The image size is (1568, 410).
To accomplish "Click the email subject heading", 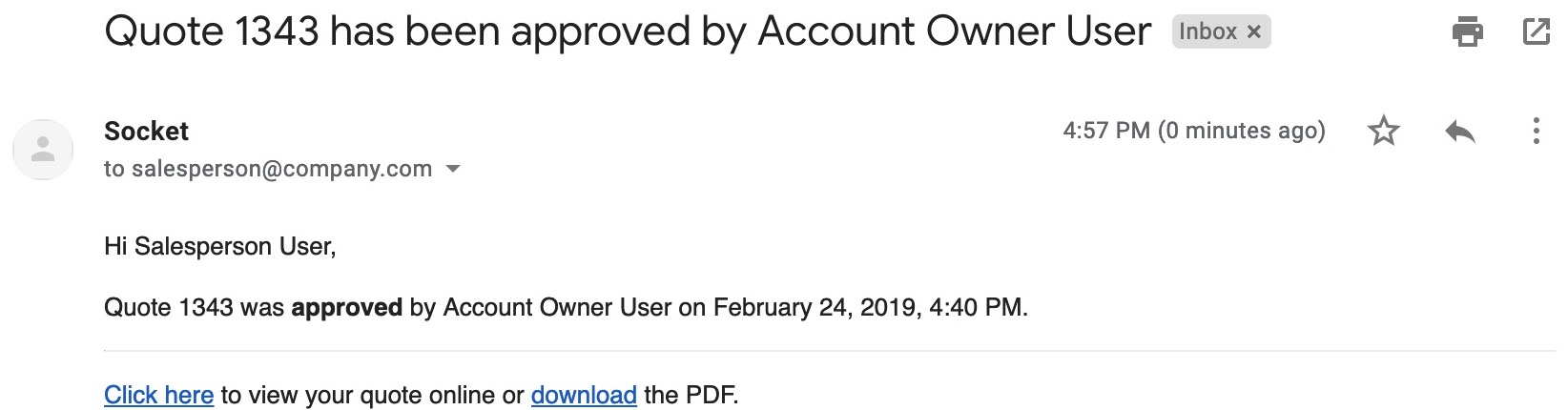I will point(628,32).
